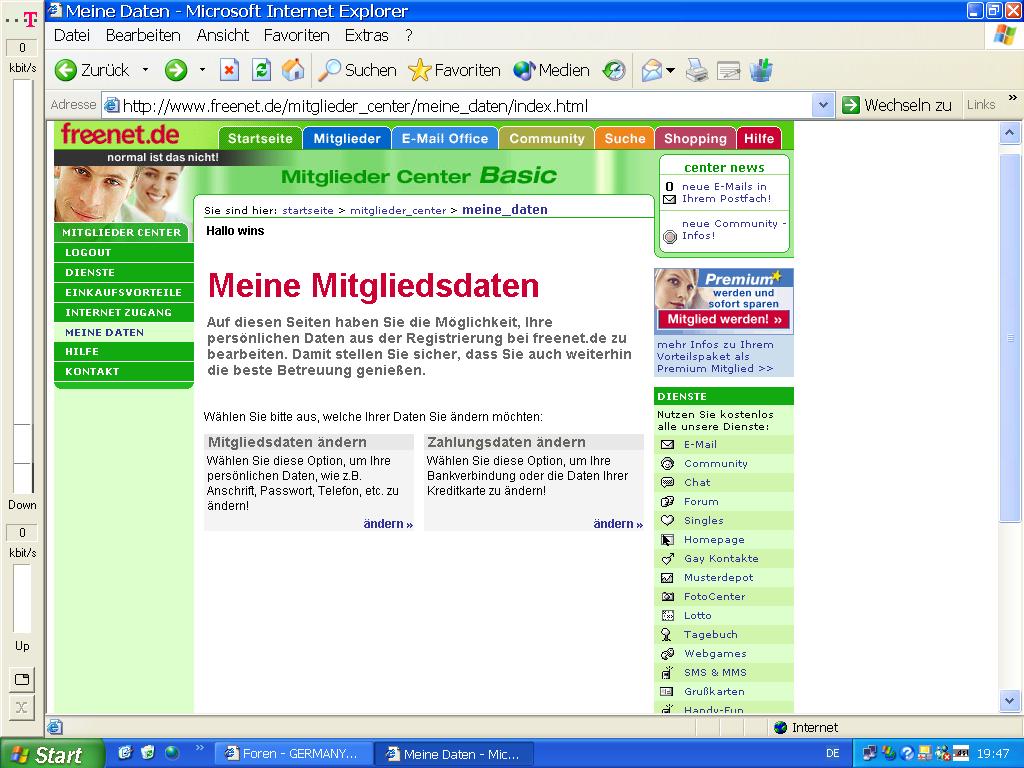Stop page loading with red X icon
Image resolution: width=1024 pixels, height=768 pixels.
point(229,70)
